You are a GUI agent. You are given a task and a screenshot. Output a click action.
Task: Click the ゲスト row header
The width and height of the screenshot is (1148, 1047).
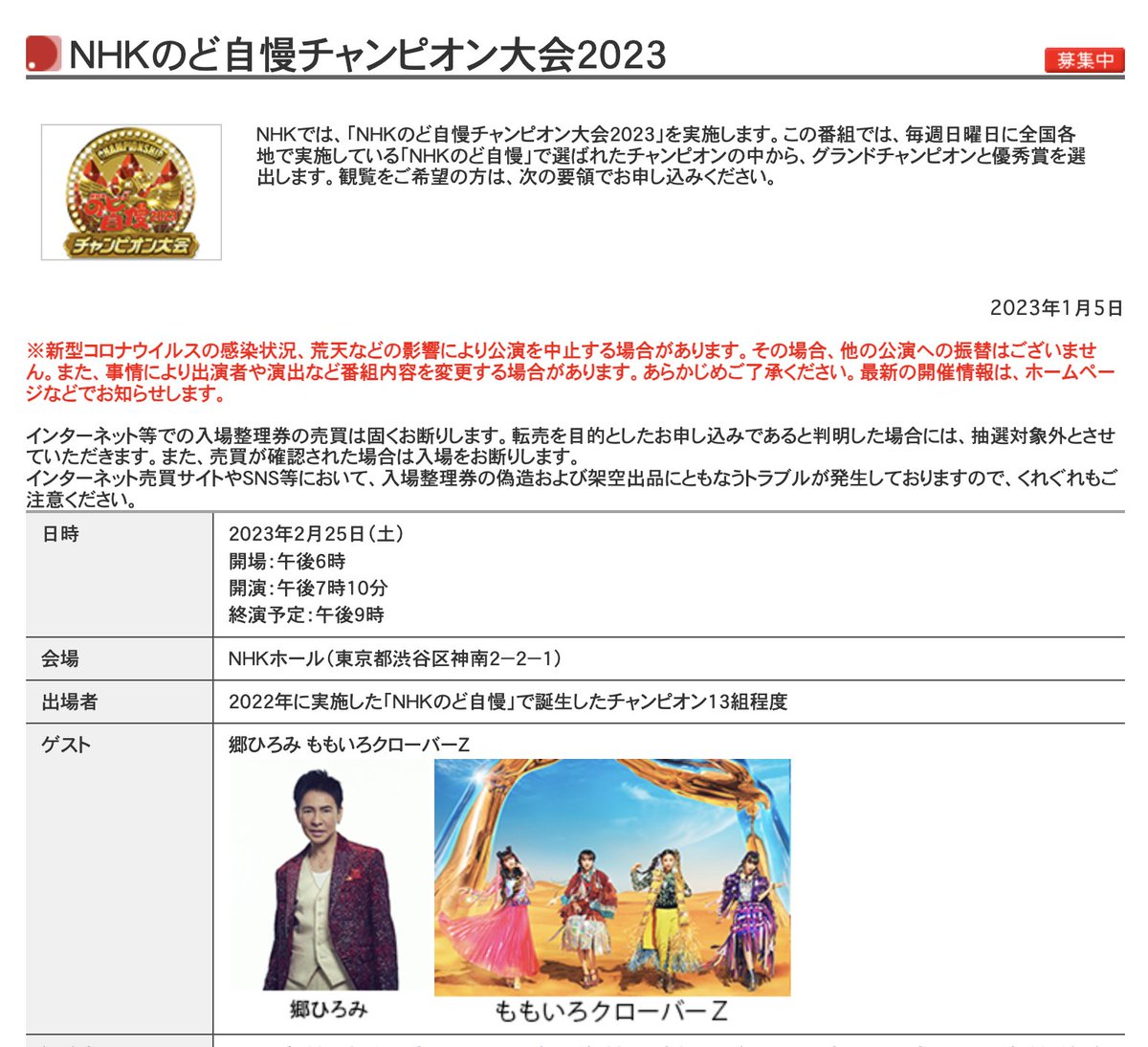point(120,879)
